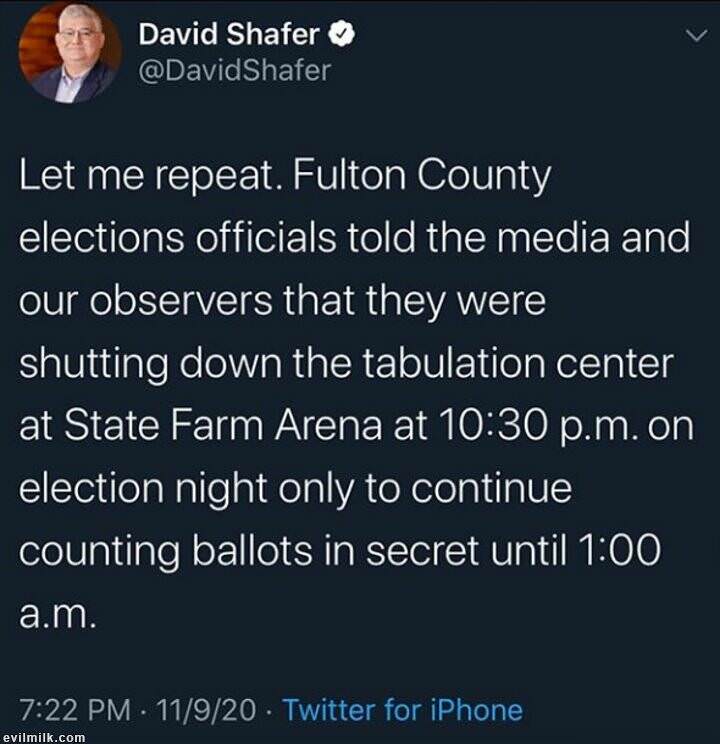Open the @DavidShafer handle
This screenshot has height=744, width=720.
(x=233, y=70)
